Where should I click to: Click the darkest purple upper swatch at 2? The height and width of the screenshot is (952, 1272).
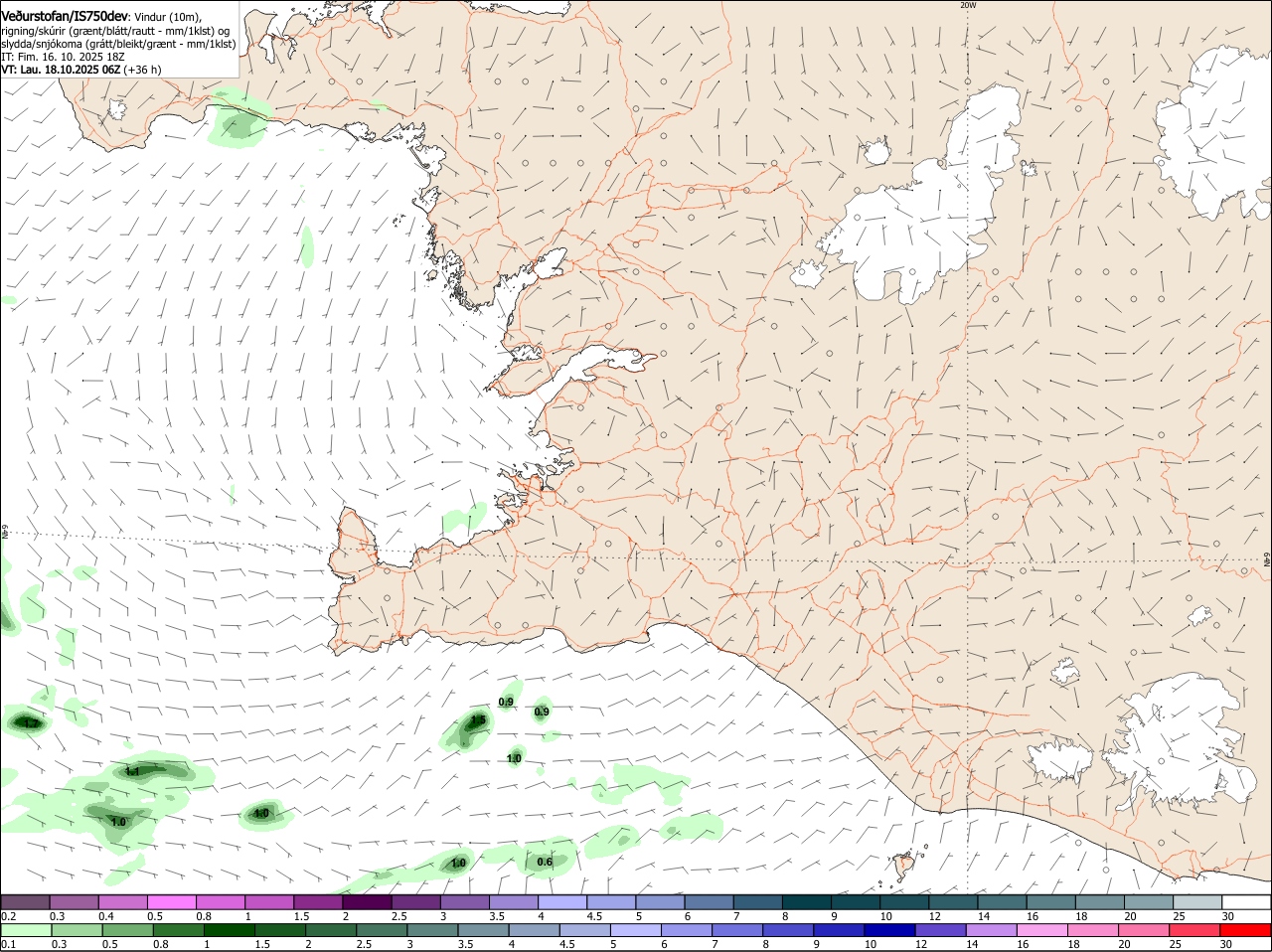367,902
